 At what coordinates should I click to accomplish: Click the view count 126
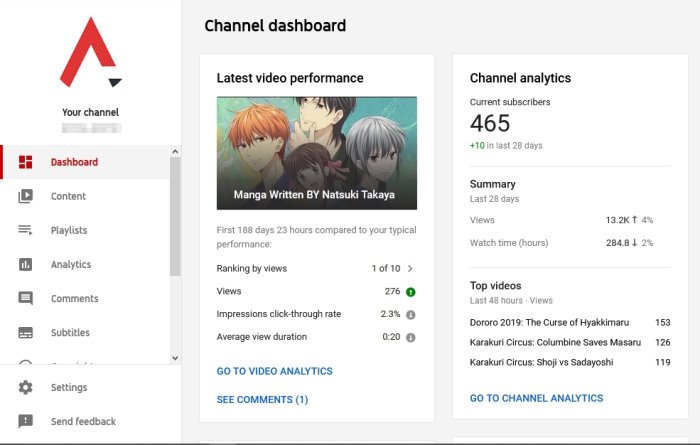click(662, 342)
